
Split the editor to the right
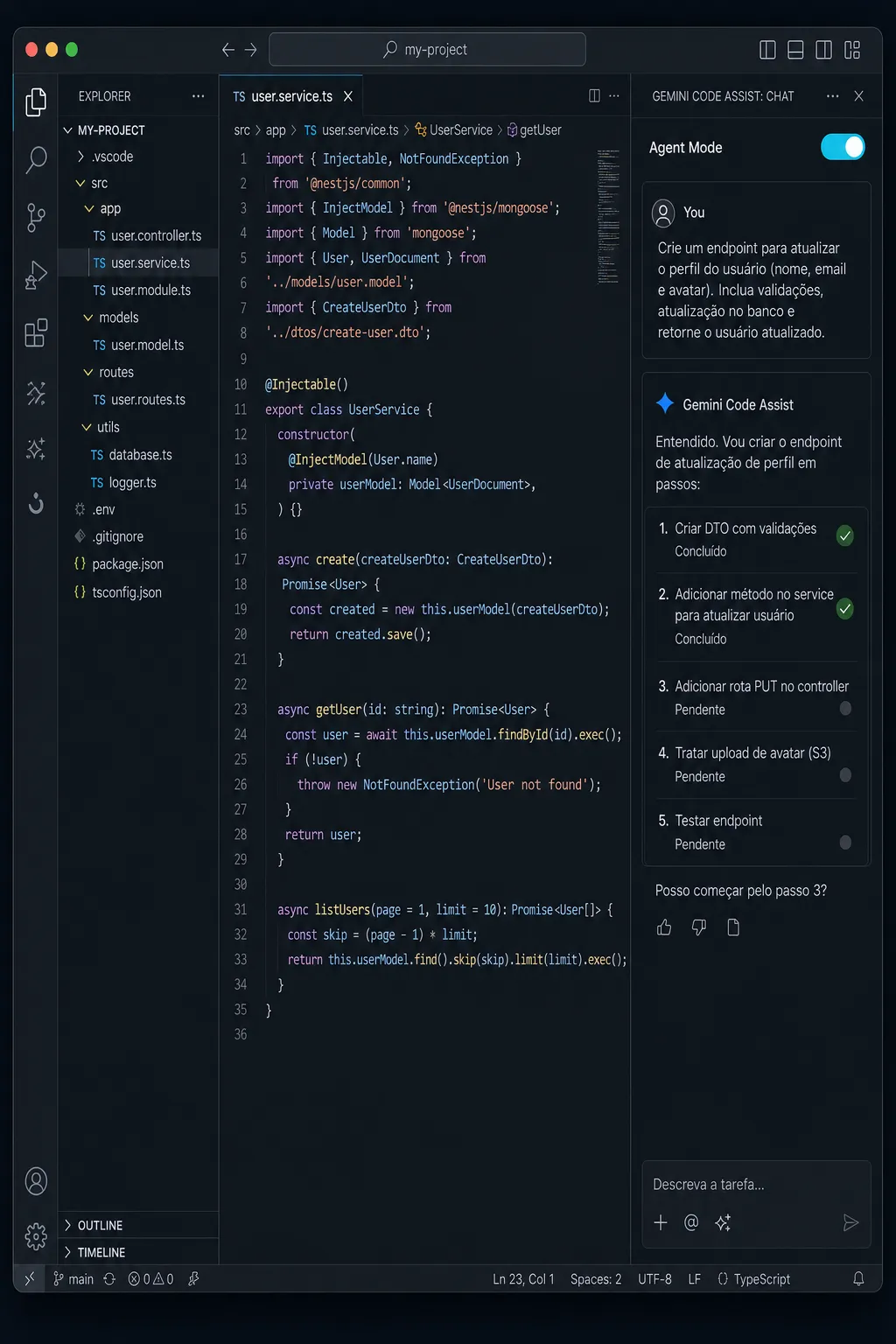[594, 96]
